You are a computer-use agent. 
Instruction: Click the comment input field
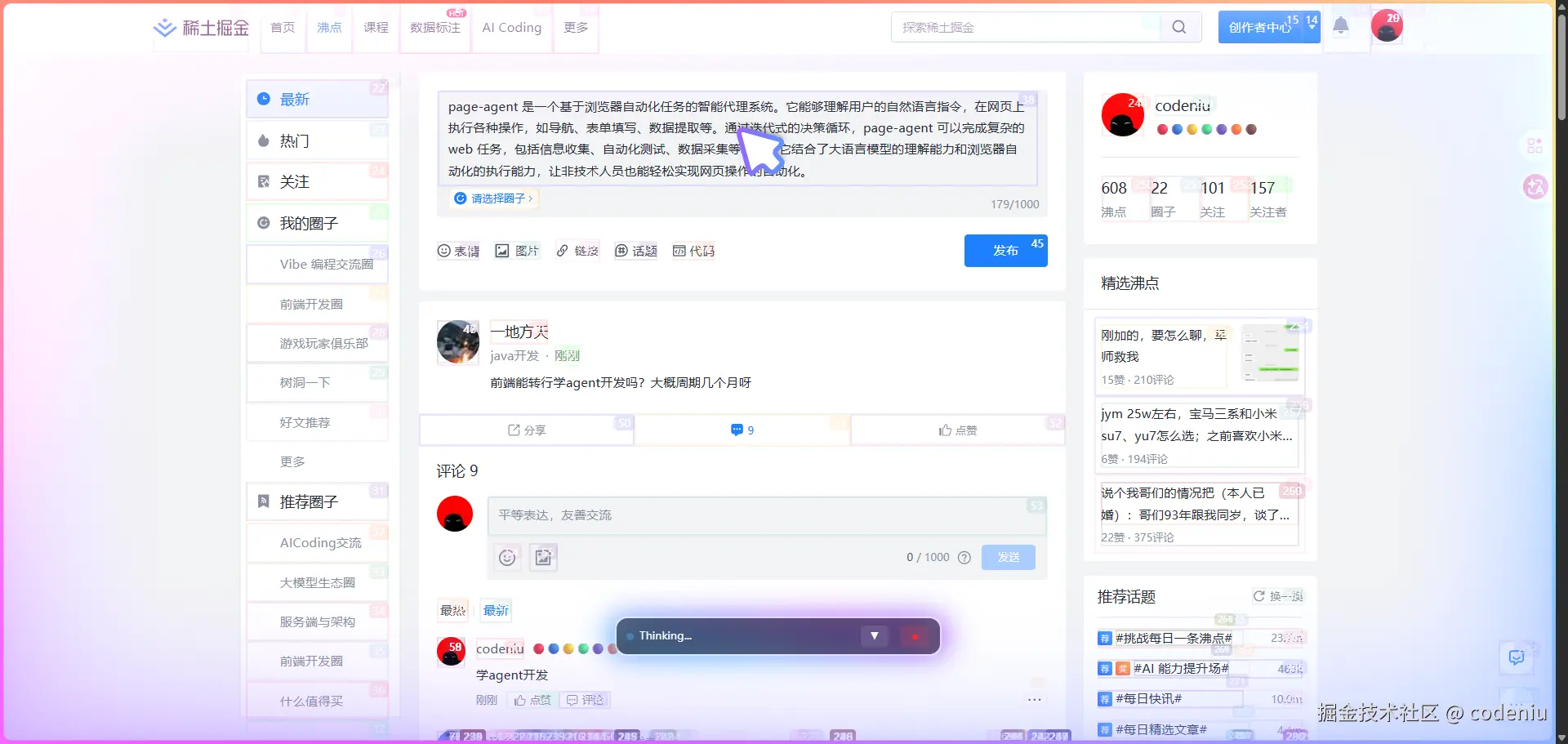pyautogui.click(x=766, y=515)
